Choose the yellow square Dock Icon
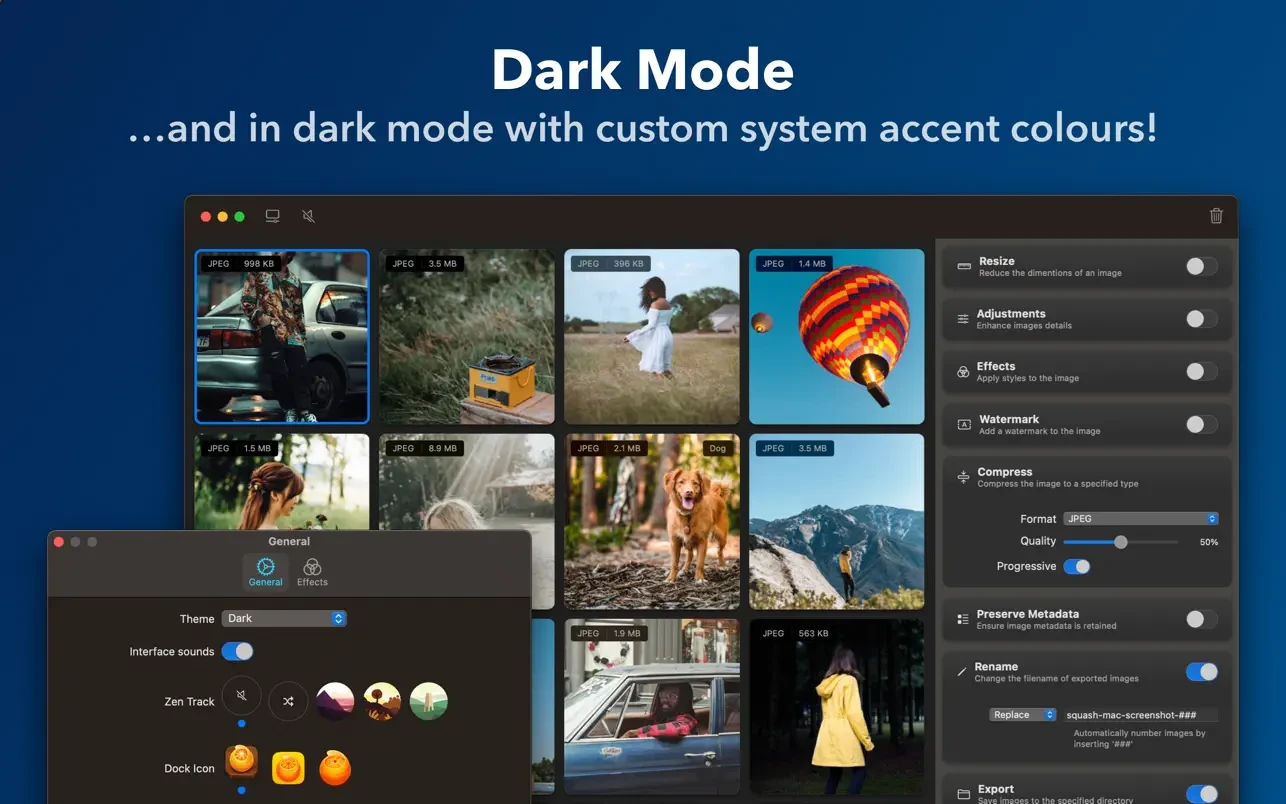This screenshot has height=804, width=1286. click(x=288, y=768)
